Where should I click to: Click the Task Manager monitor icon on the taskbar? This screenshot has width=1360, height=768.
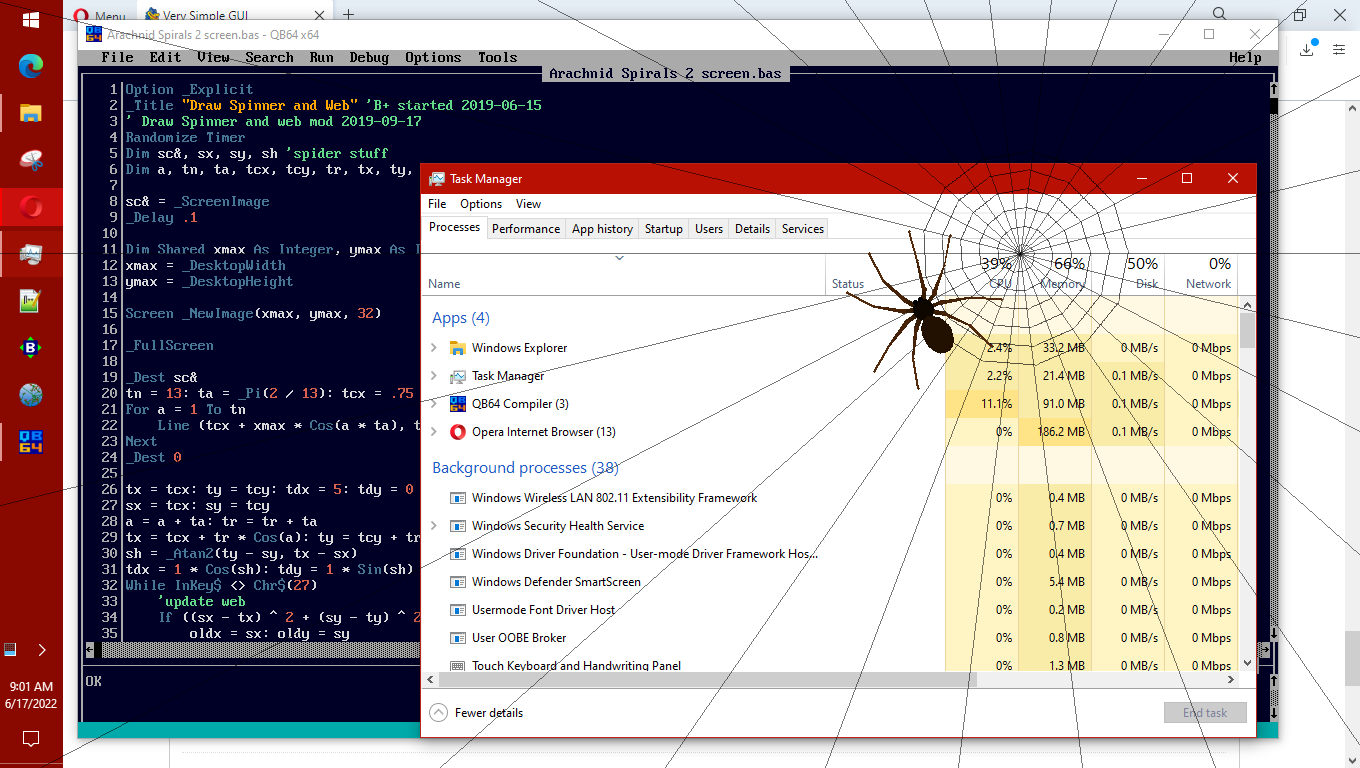pyautogui.click(x=31, y=254)
